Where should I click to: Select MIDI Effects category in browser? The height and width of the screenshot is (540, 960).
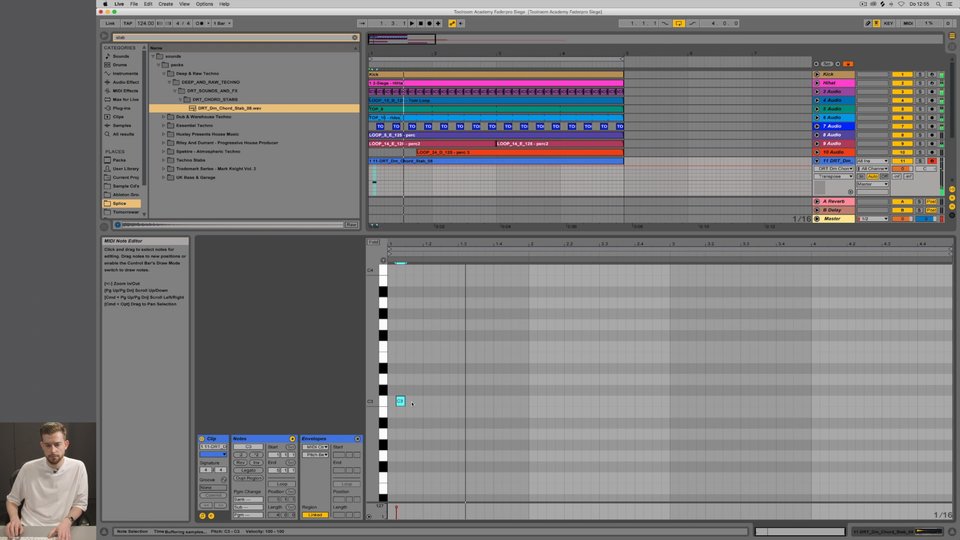(x=125, y=91)
